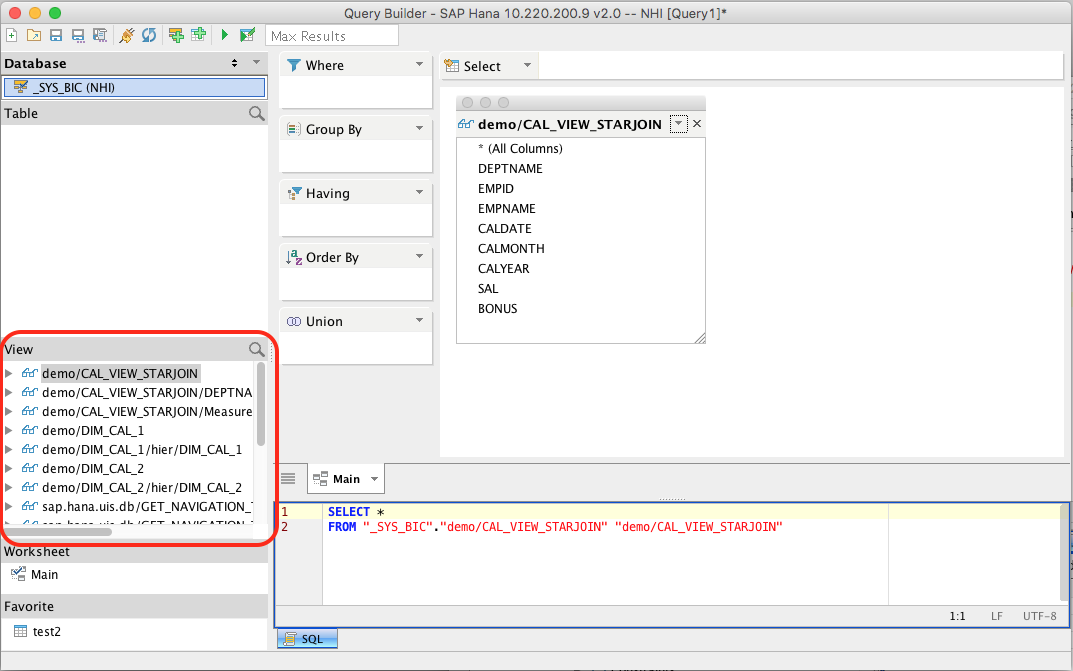Run the query with the green play icon
This screenshot has height=671, width=1073.
click(x=224, y=34)
